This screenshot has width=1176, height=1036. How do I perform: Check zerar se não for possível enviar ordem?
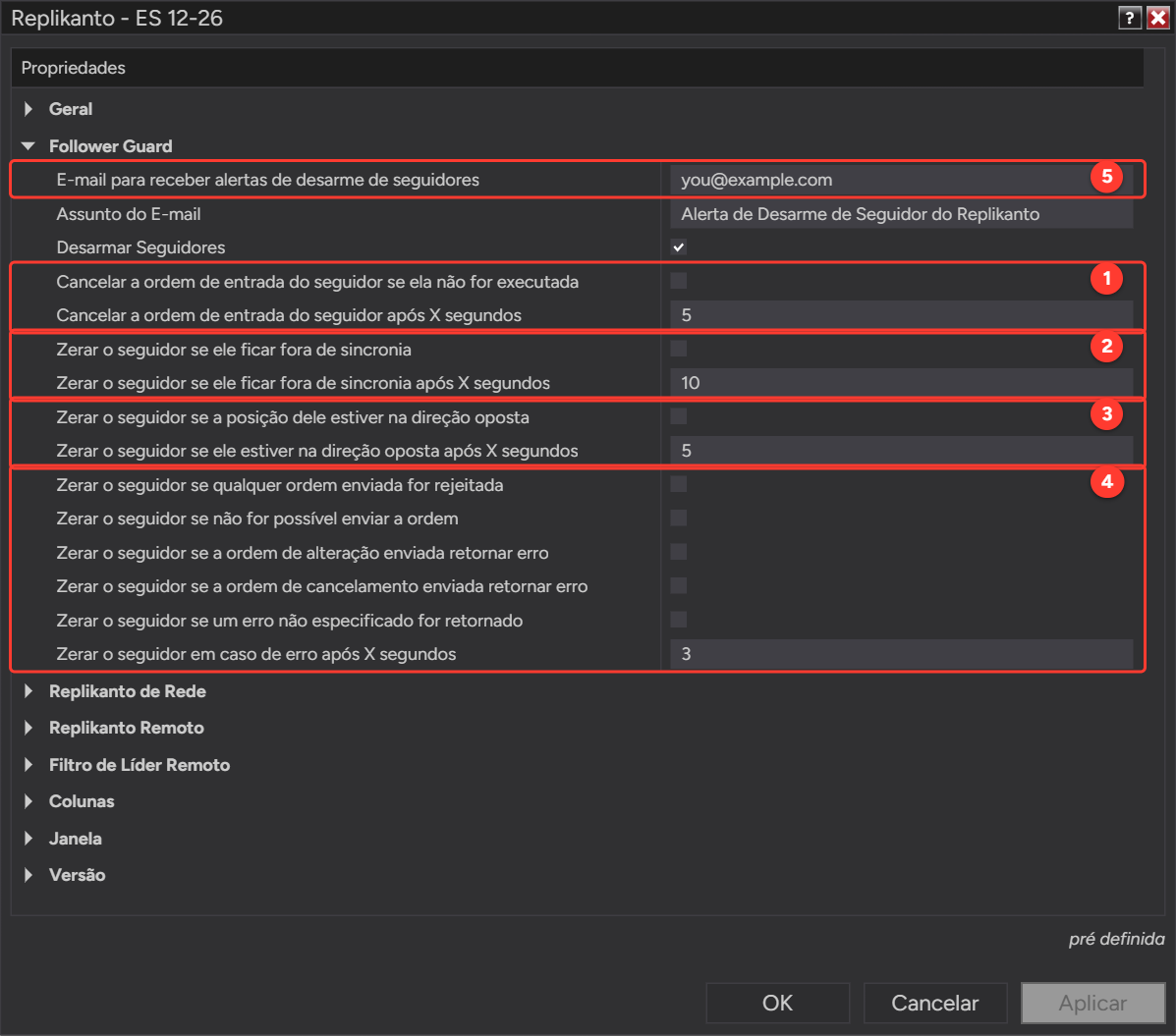click(x=679, y=518)
